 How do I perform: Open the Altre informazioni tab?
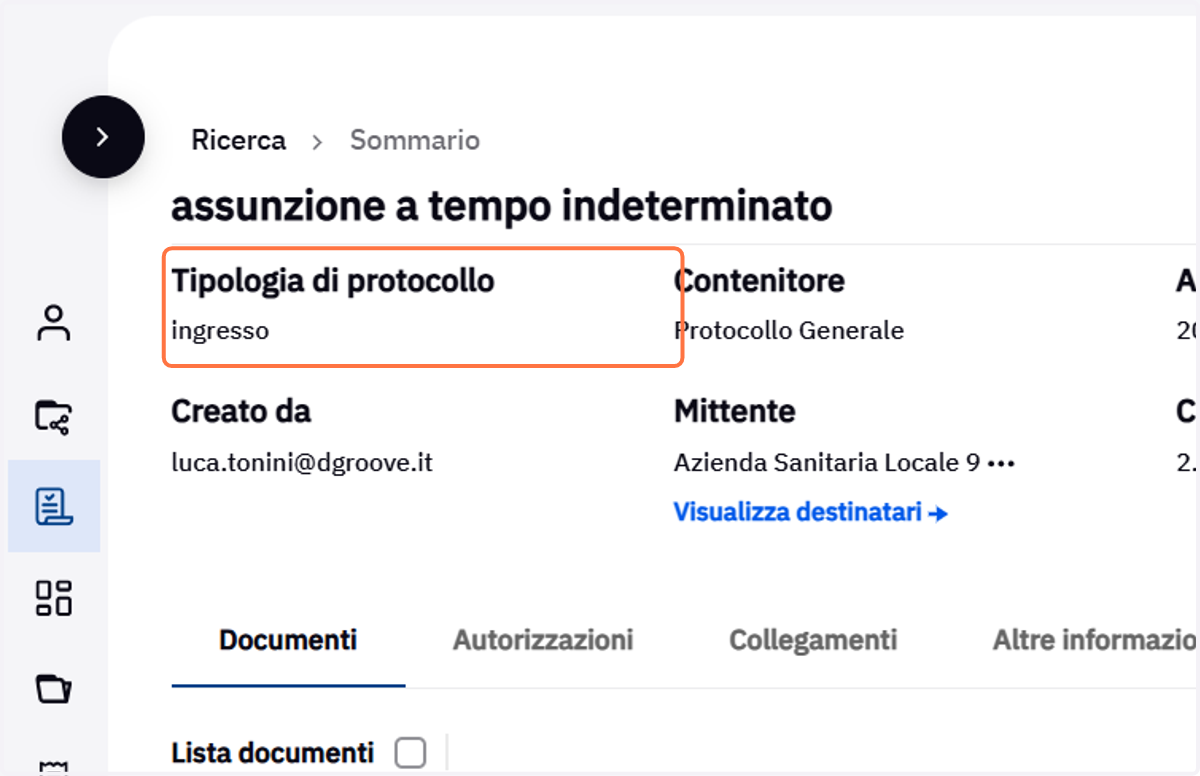pos(1096,640)
